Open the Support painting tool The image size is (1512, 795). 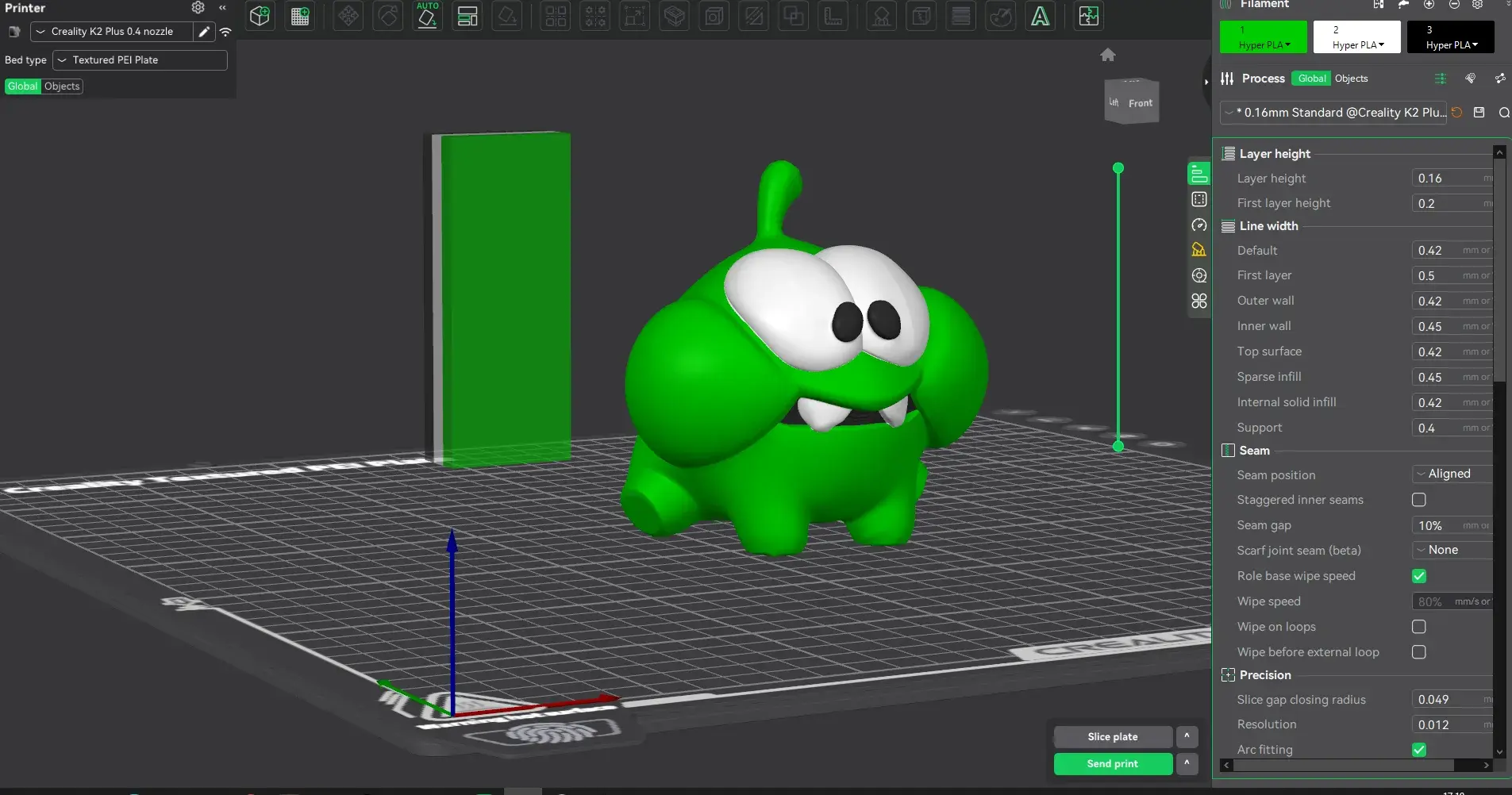pos(882,16)
